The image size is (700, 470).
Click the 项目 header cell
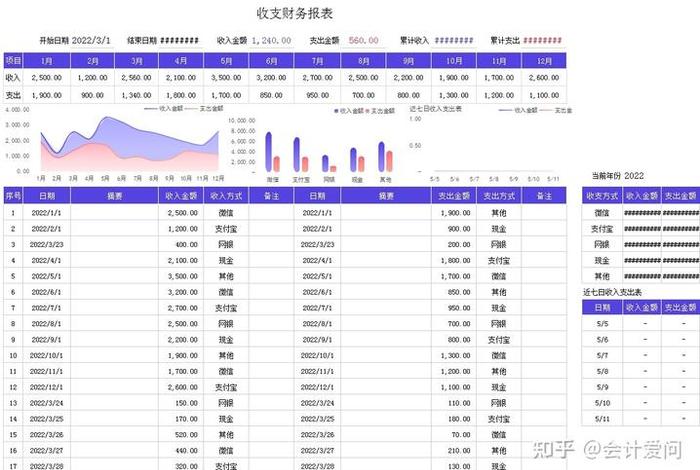point(13,61)
